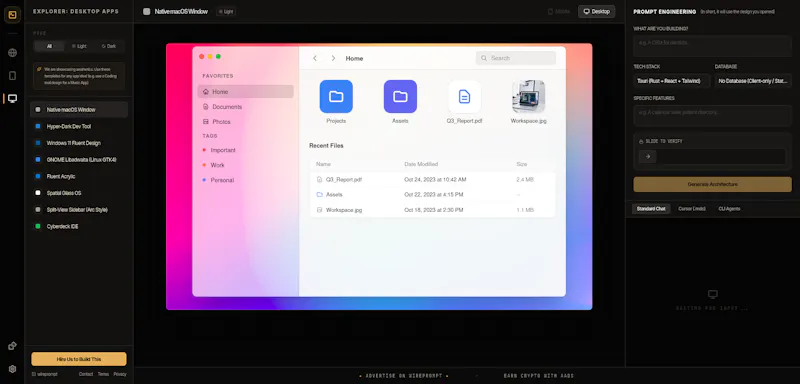This screenshot has width=800, height=384.
Task: Open the Workspace.jpg image thumbnail
Action: tap(529, 96)
